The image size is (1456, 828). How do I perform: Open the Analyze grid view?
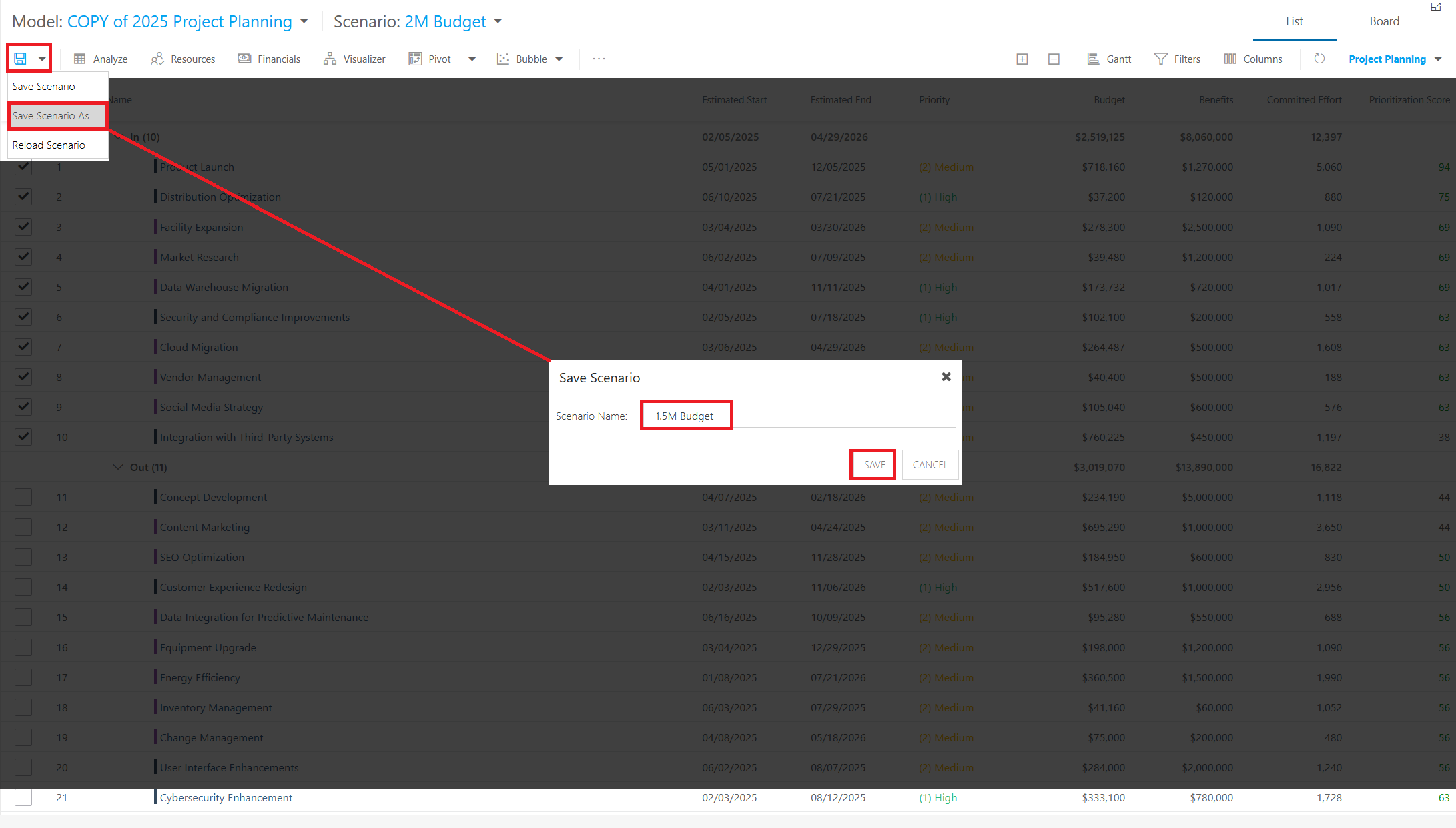[x=100, y=59]
